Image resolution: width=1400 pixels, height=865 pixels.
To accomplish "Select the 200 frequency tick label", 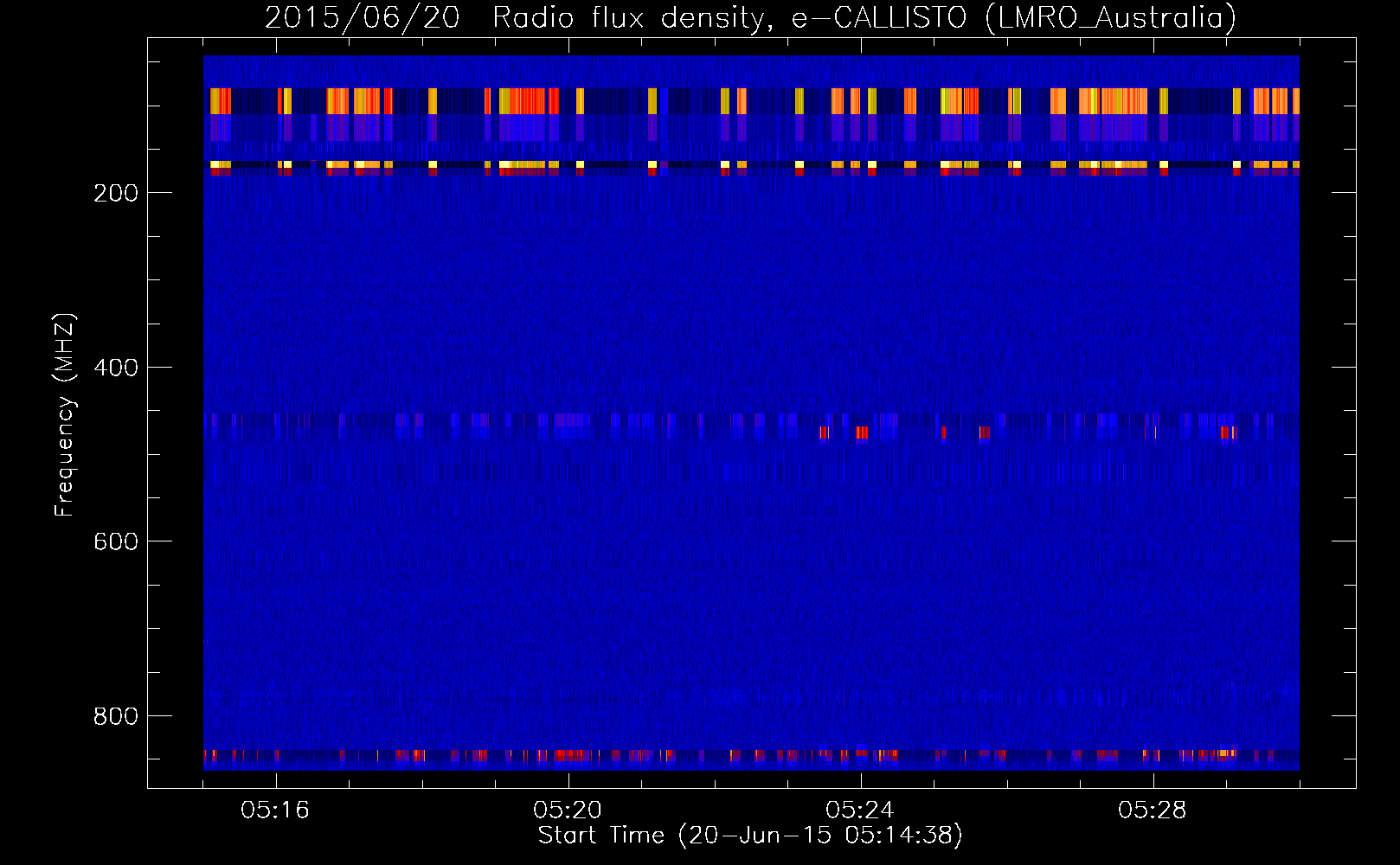I will pyautogui.click(x=116, y=193).
